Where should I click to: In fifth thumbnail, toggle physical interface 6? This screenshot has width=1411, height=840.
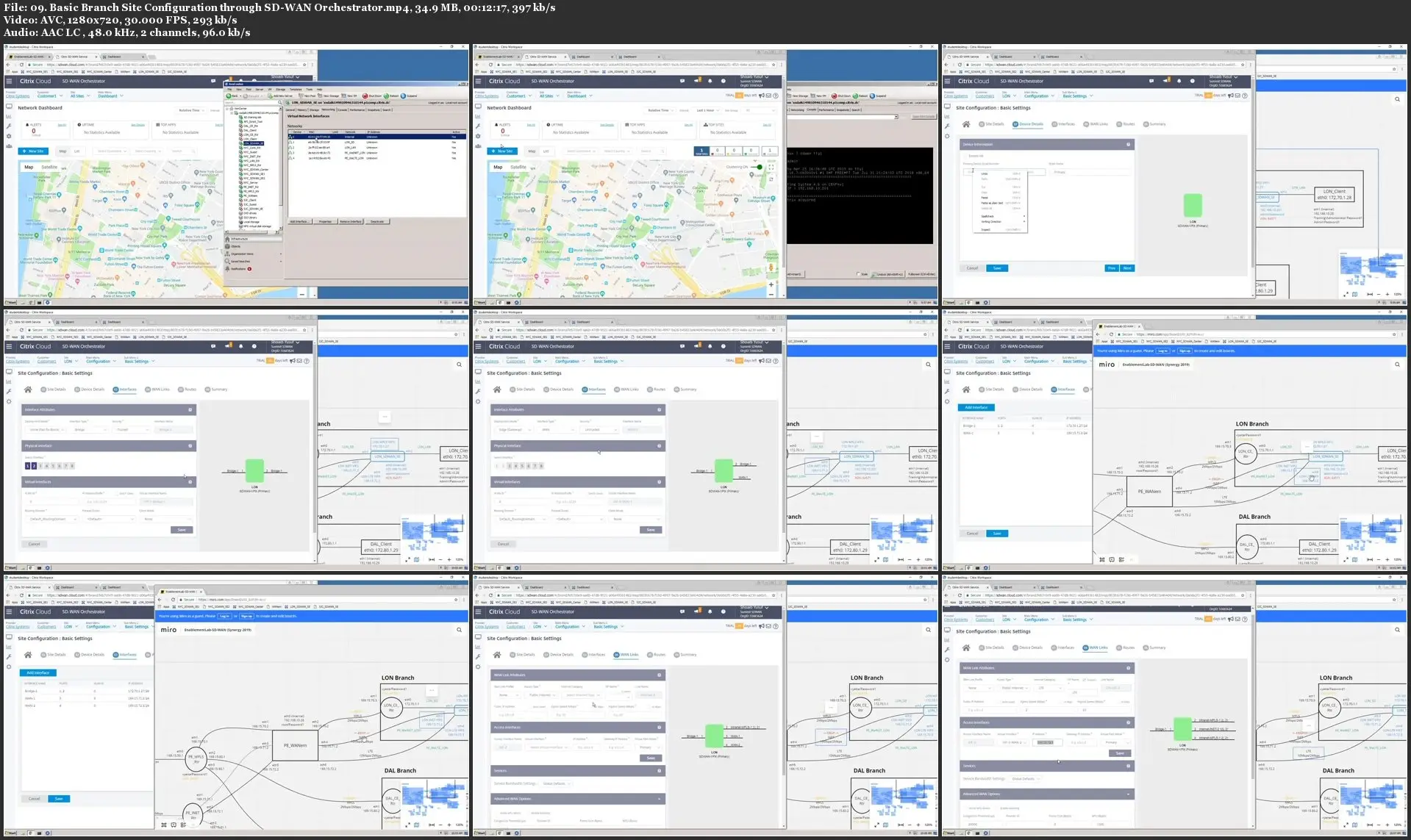[x=529, y=466]
